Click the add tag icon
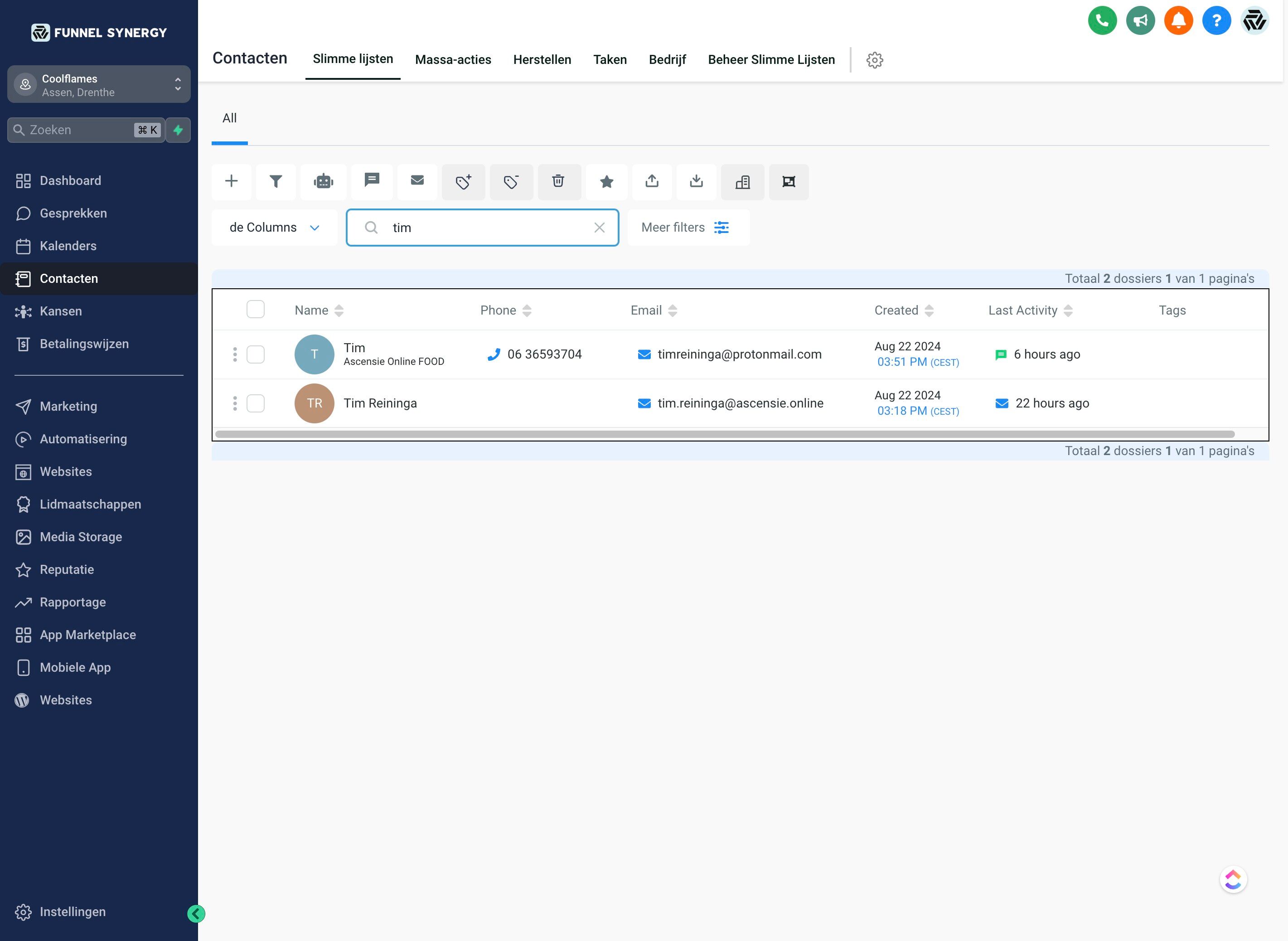 pos(463,182)
